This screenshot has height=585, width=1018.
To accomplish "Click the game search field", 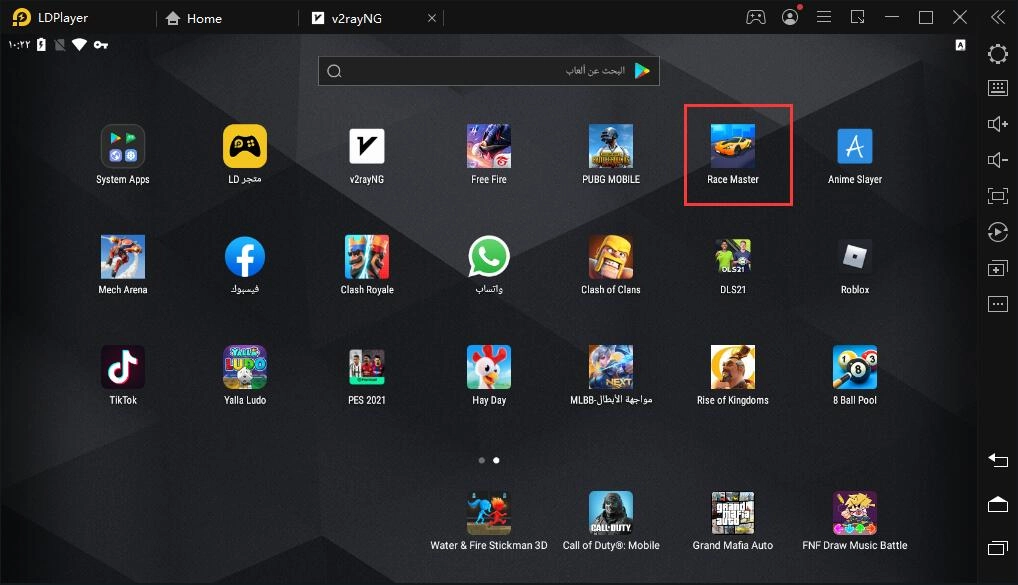I will pyautogui.click(x=489, y=71).
